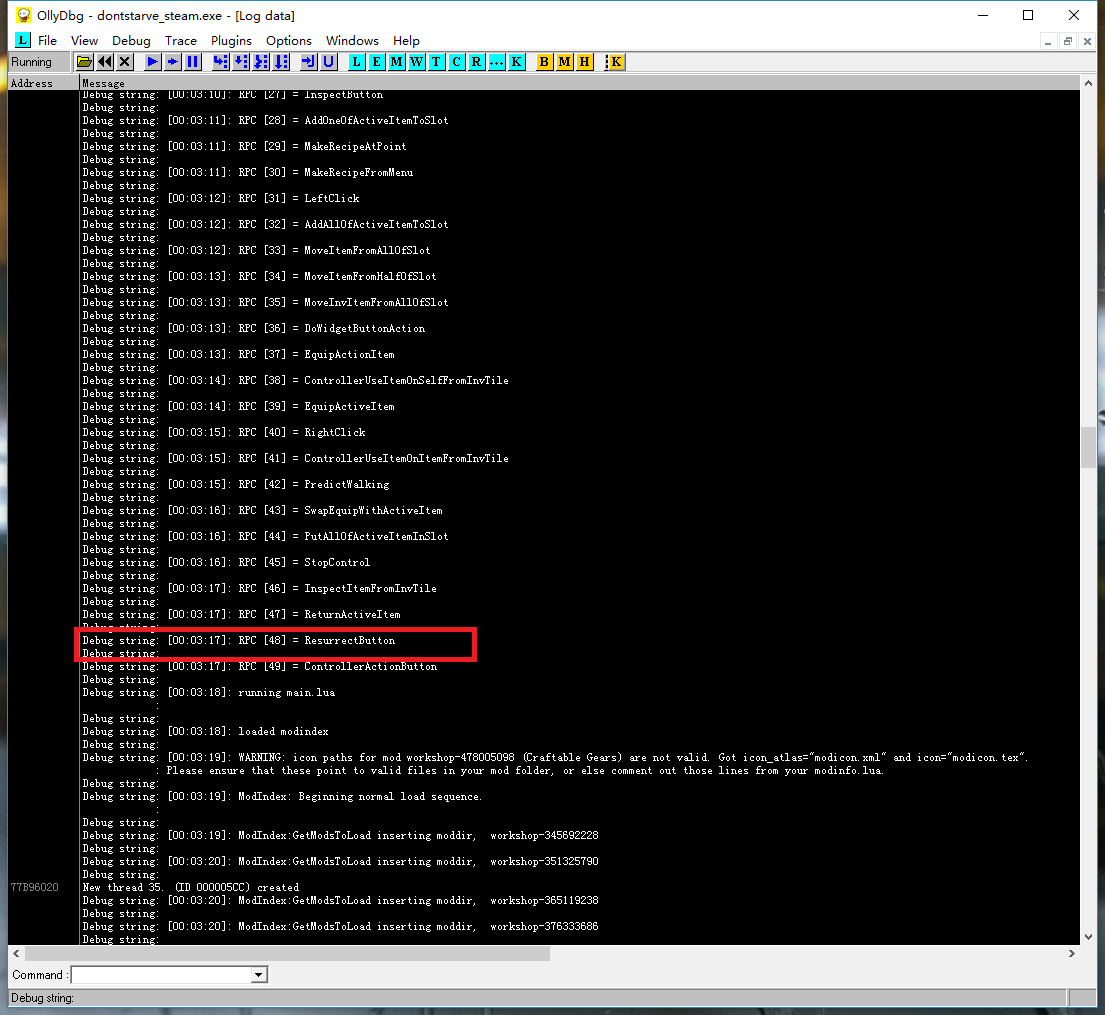
Task: Trace over toolbar icon
Action: pyautogui.click(x=281, y=62)
